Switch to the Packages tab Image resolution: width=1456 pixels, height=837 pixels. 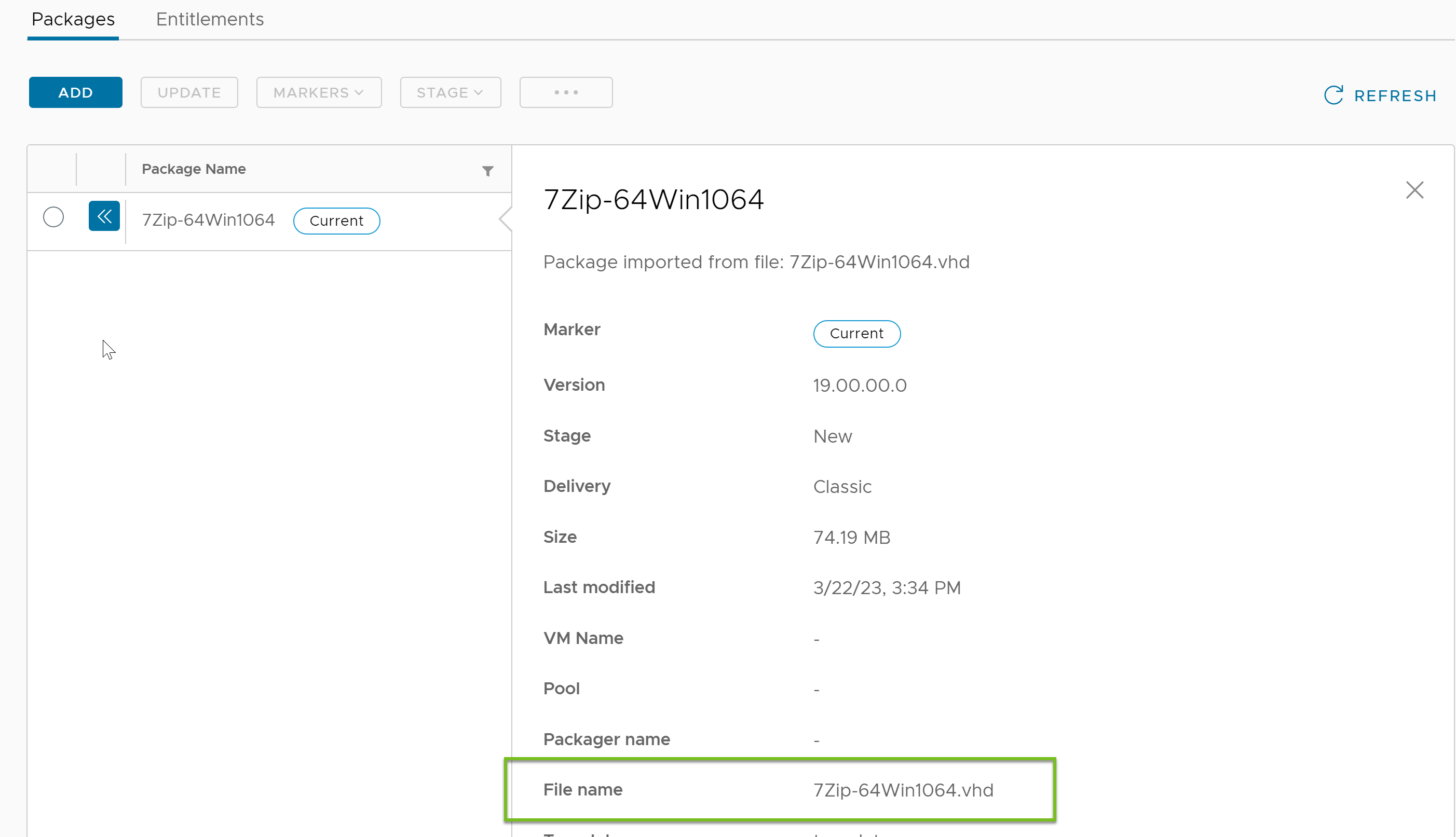73,20
